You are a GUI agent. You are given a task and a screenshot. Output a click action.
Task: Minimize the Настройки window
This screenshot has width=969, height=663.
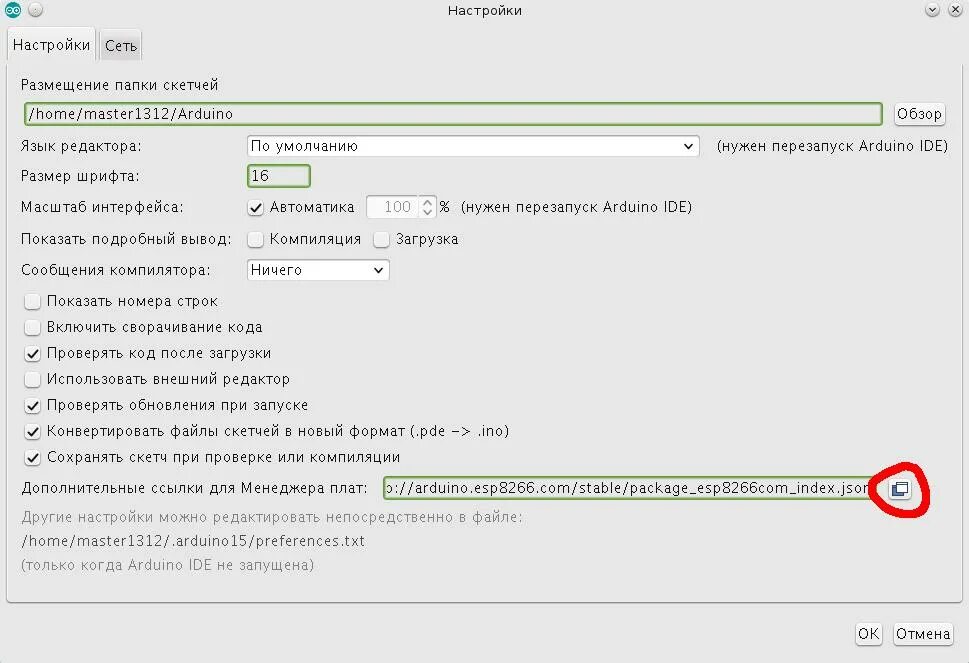click(x=933, y=10)
